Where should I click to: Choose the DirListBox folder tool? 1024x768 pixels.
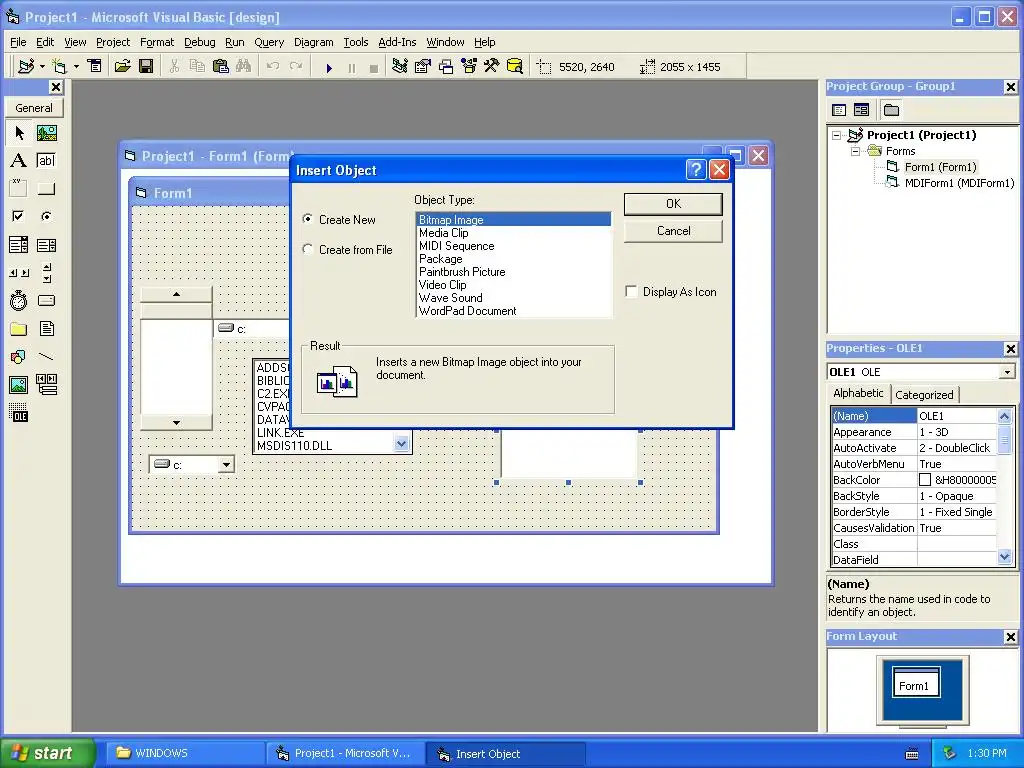[19, 328]
